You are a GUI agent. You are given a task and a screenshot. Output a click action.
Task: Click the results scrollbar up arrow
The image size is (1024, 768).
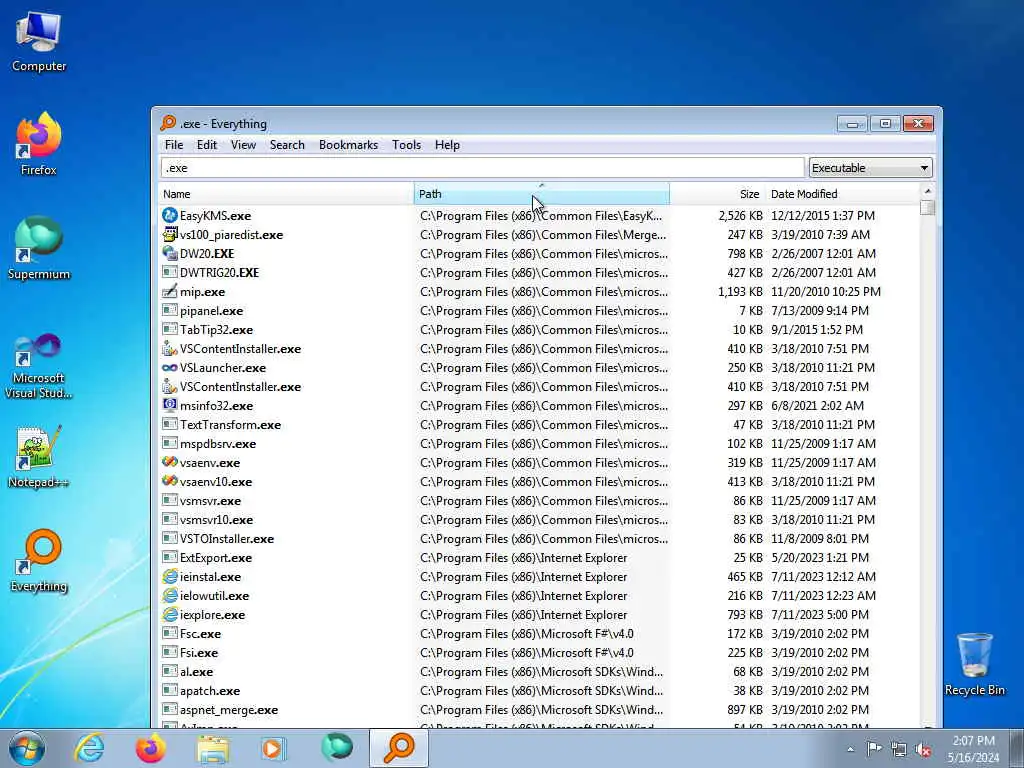927,191
